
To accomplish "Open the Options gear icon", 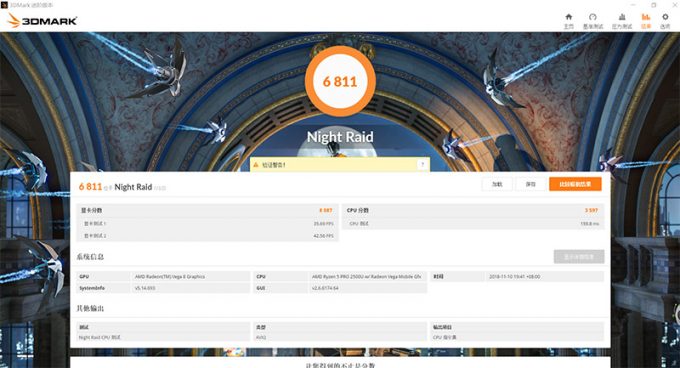I will [x=665, y=17].
